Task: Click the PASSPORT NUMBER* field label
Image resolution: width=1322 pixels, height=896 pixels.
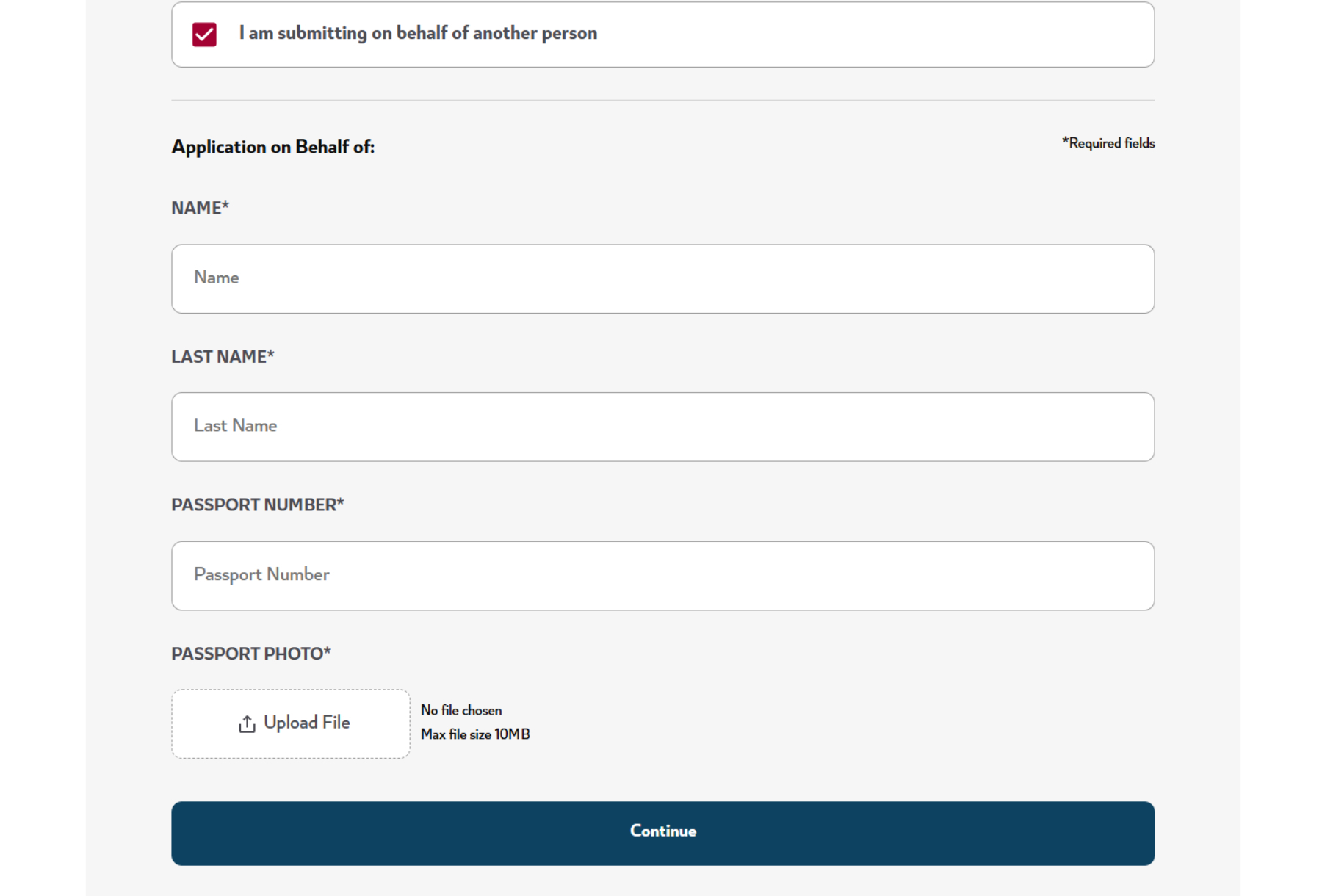Action: [x=257, y=505]
